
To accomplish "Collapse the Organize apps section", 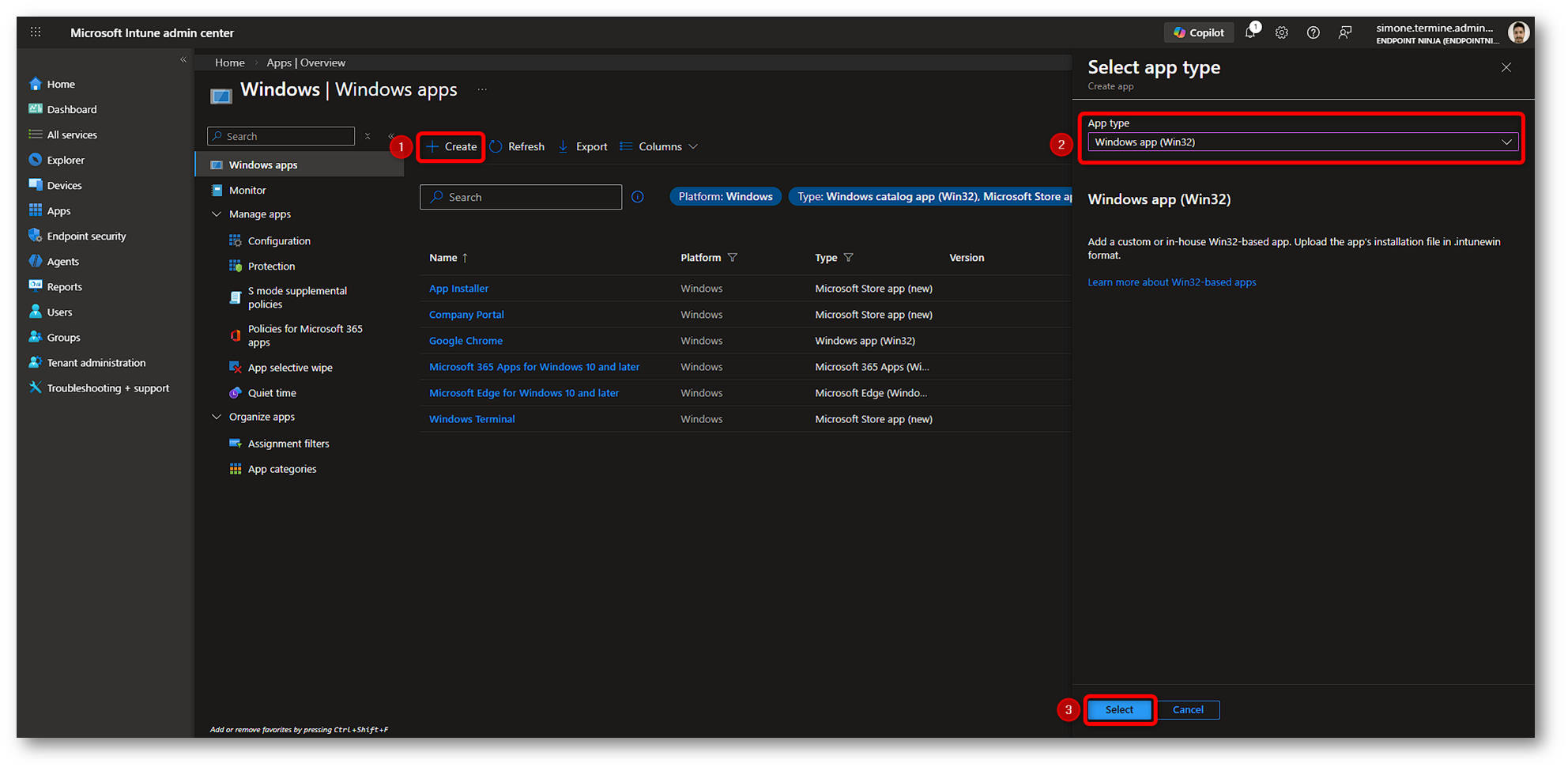I will 217,417.
